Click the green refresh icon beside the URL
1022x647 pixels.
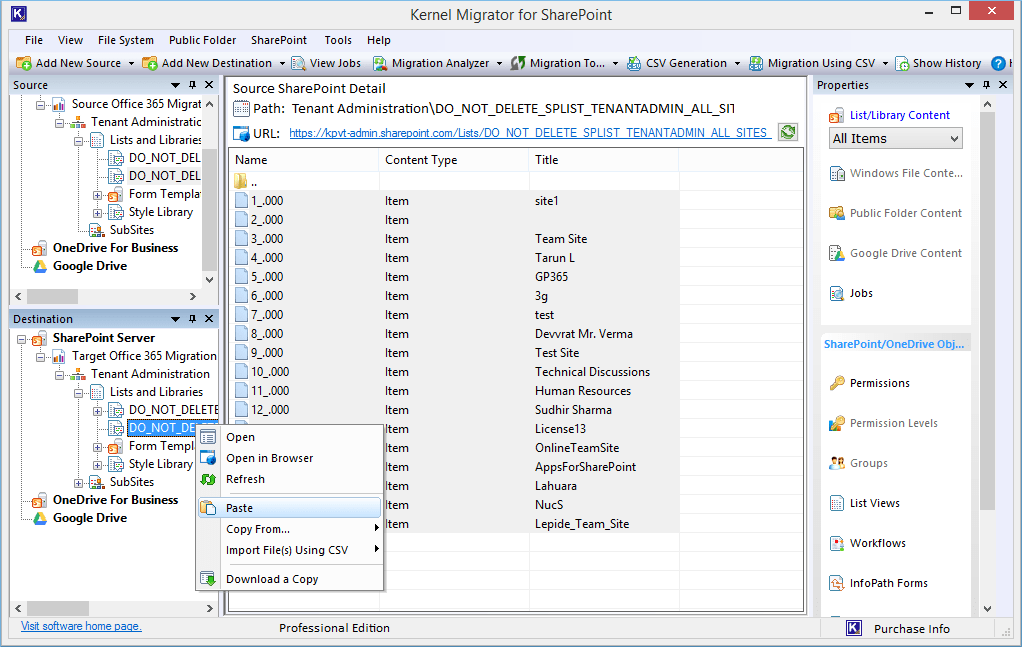(x=788, y=132)
